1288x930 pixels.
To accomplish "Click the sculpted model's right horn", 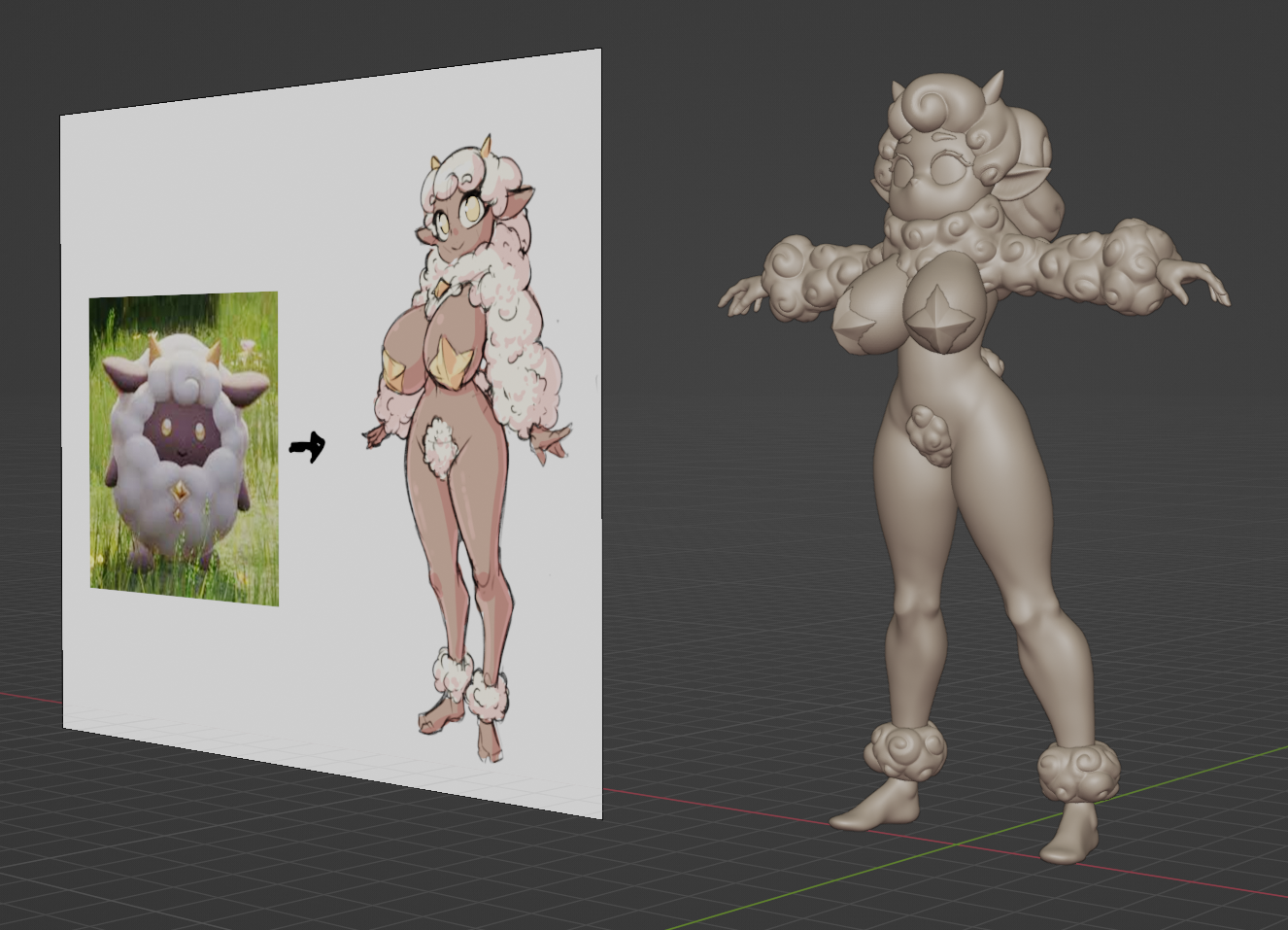I will (x=995, y=85).
